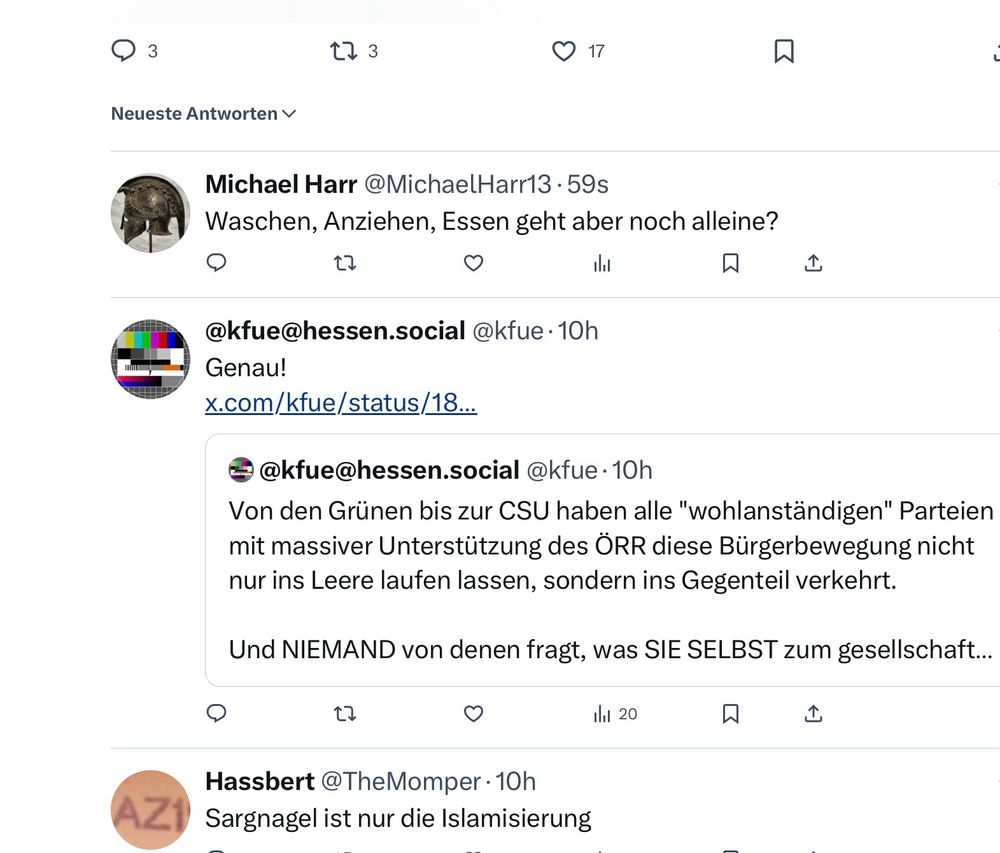Like the main post with 17 likes
Screen dimensions: 1000x853
[x=564, y=51]
